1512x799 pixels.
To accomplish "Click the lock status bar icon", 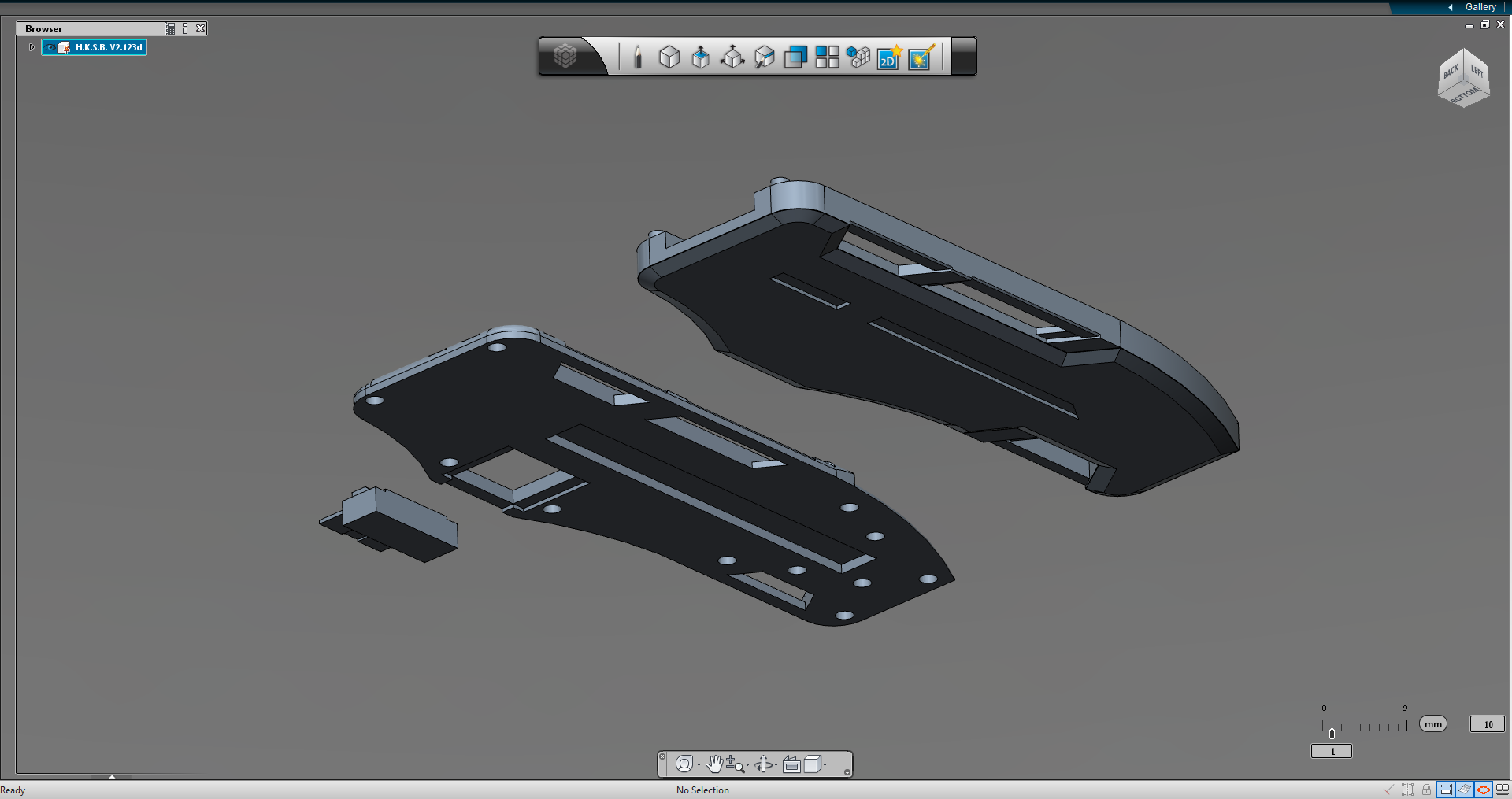I will (x=1426, y=790).
